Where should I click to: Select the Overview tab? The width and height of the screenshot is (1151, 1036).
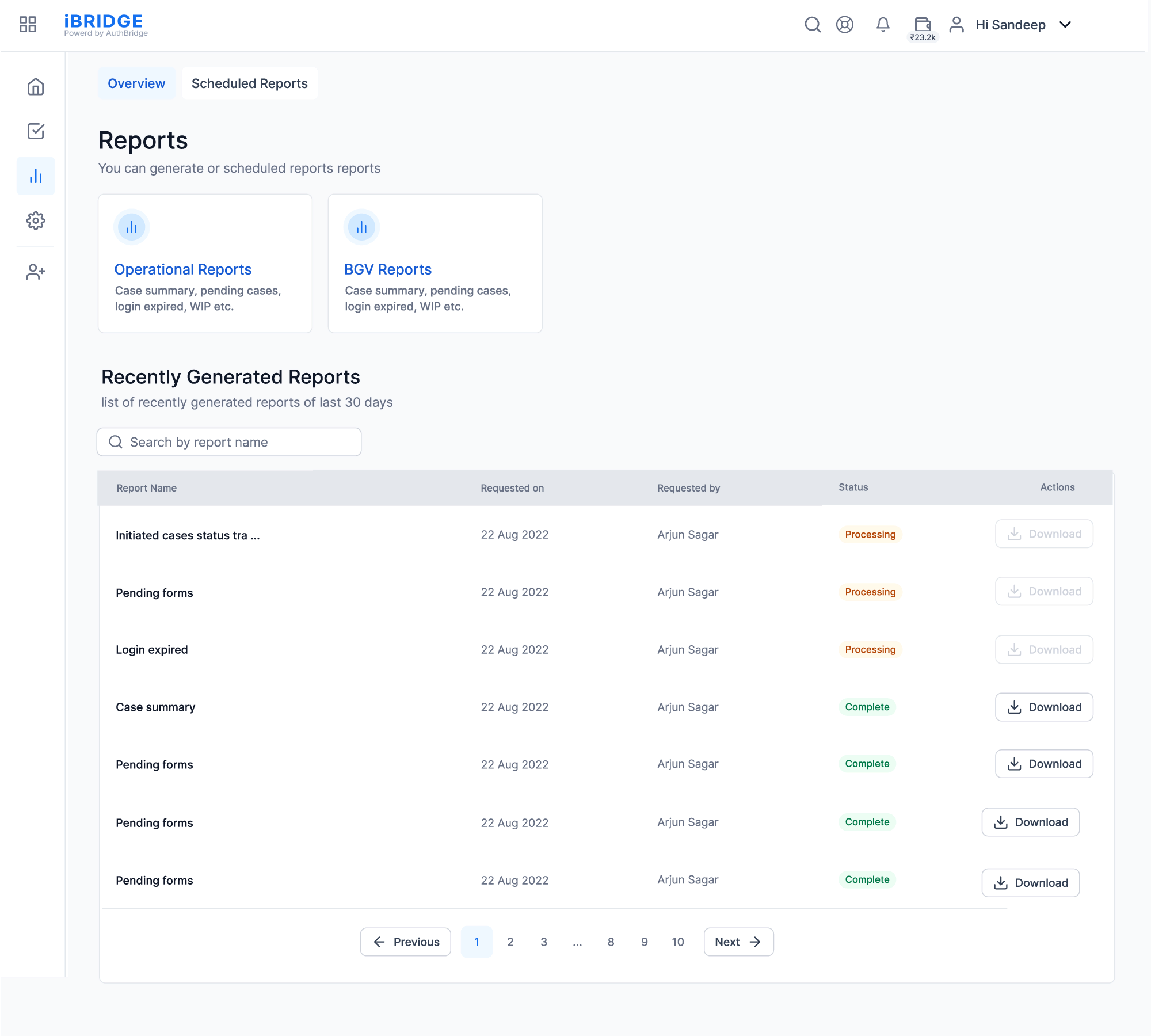point(136,83)
